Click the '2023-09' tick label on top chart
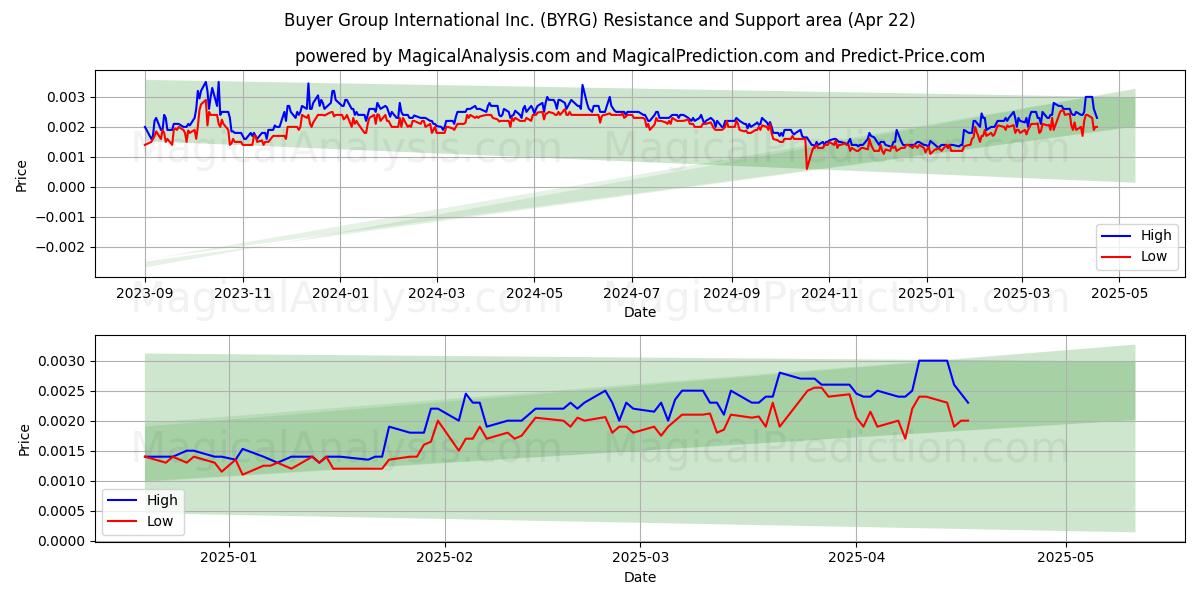 (x=145, y=293)
